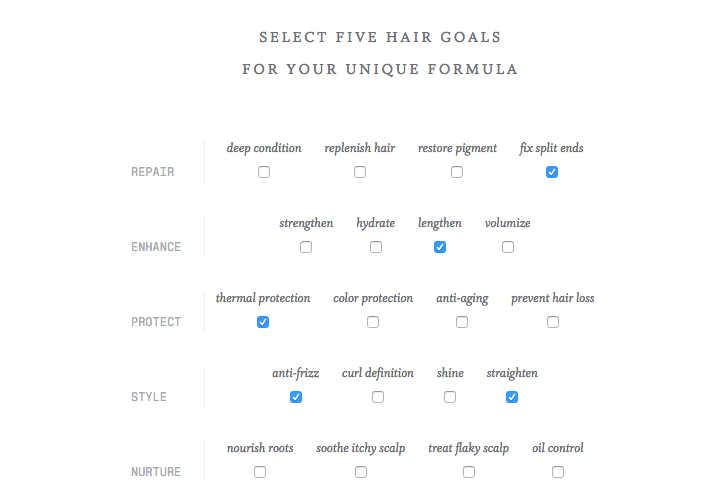Tick the anti-aging option
This screenshot has height=502, width=723.
coord(462,322)
